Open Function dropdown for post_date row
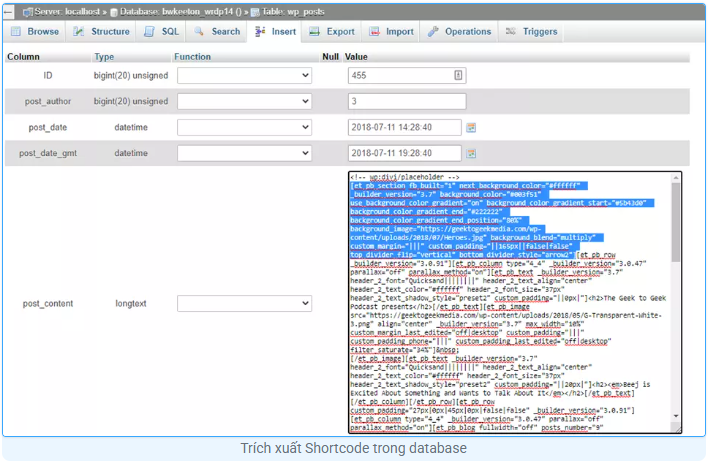This screenshot has height=463, width=708. click(244, 127)
